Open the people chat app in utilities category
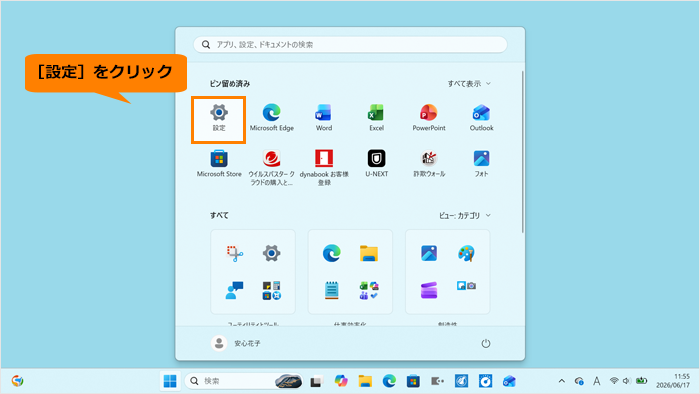Viewport: 700px width, 394px height. tap(234, 290)
